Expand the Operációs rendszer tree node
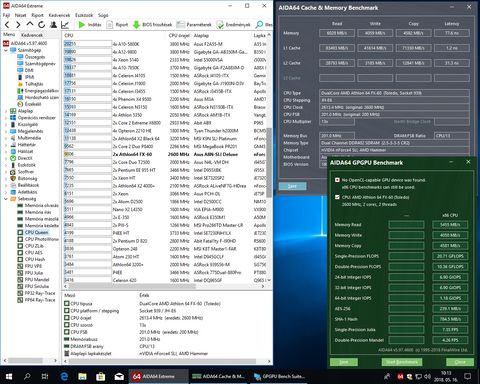Screen dimensions: 480x384 coord(6,118)
